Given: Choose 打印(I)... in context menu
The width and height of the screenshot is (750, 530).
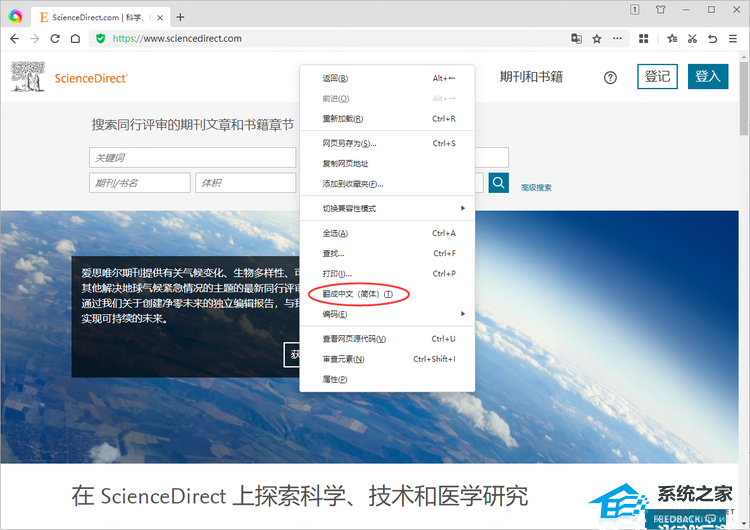Looking at the screenshot, I should pyautogui.click(x=387, y=274).
